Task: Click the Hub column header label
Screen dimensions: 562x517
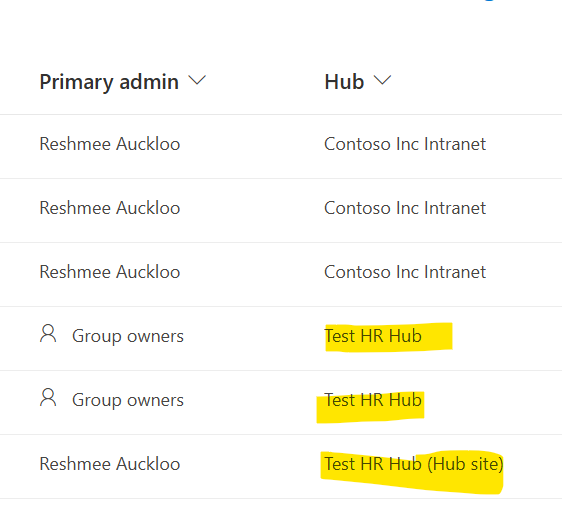Action: click(344, 82)
